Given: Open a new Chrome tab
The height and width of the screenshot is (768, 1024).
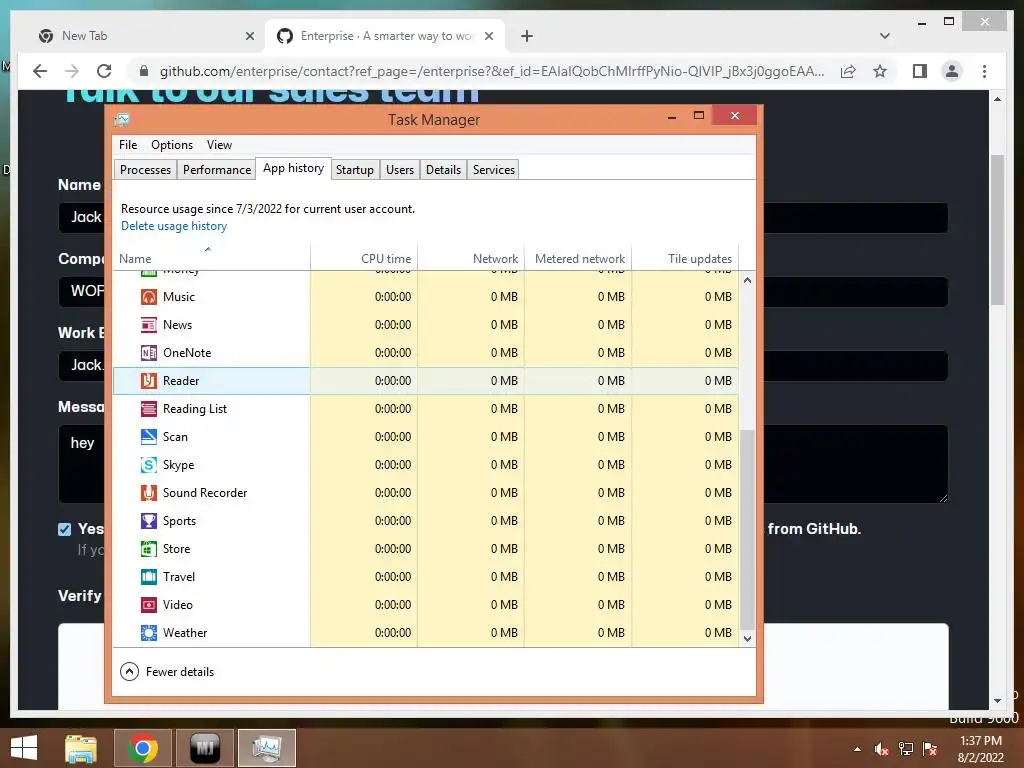Looking at the screenshot, I should pyautogui.click(x=527, y=36).
